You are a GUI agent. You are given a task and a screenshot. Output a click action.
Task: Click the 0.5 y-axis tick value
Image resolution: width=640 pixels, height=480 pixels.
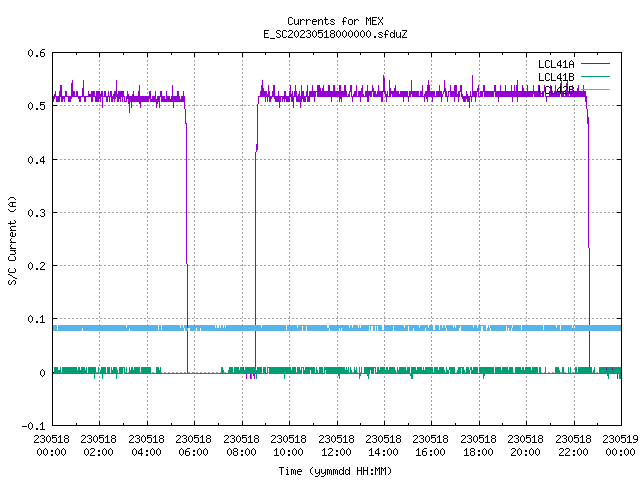(36, 106)
